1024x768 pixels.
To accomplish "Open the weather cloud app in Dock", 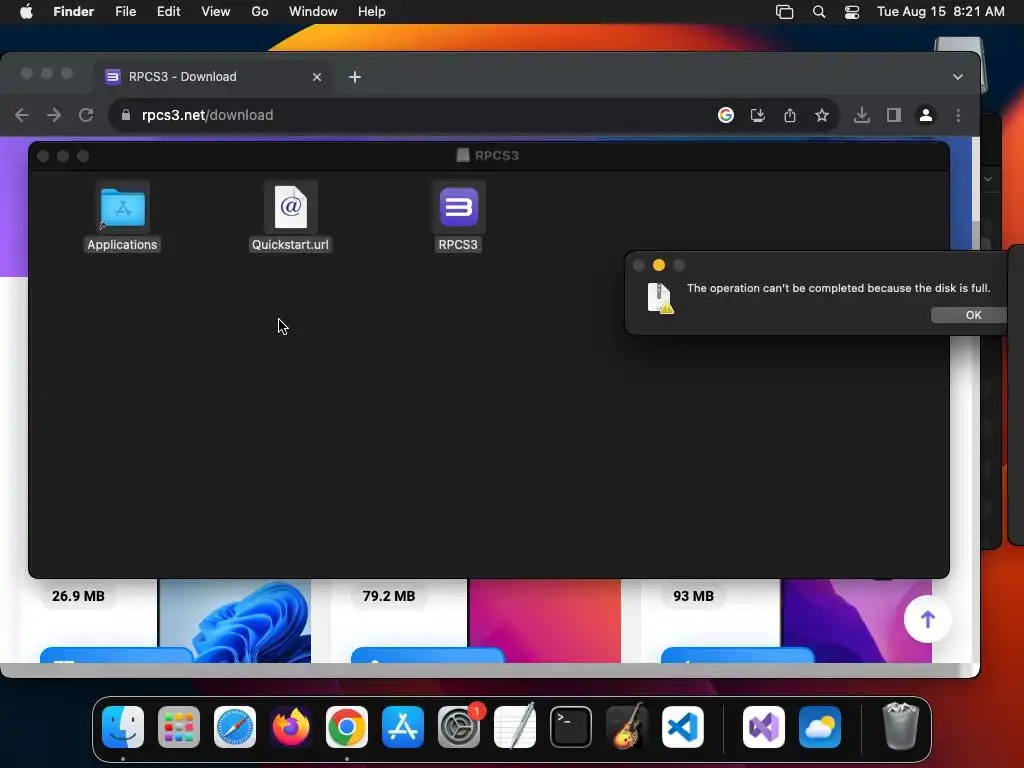I will click(820, 727).
